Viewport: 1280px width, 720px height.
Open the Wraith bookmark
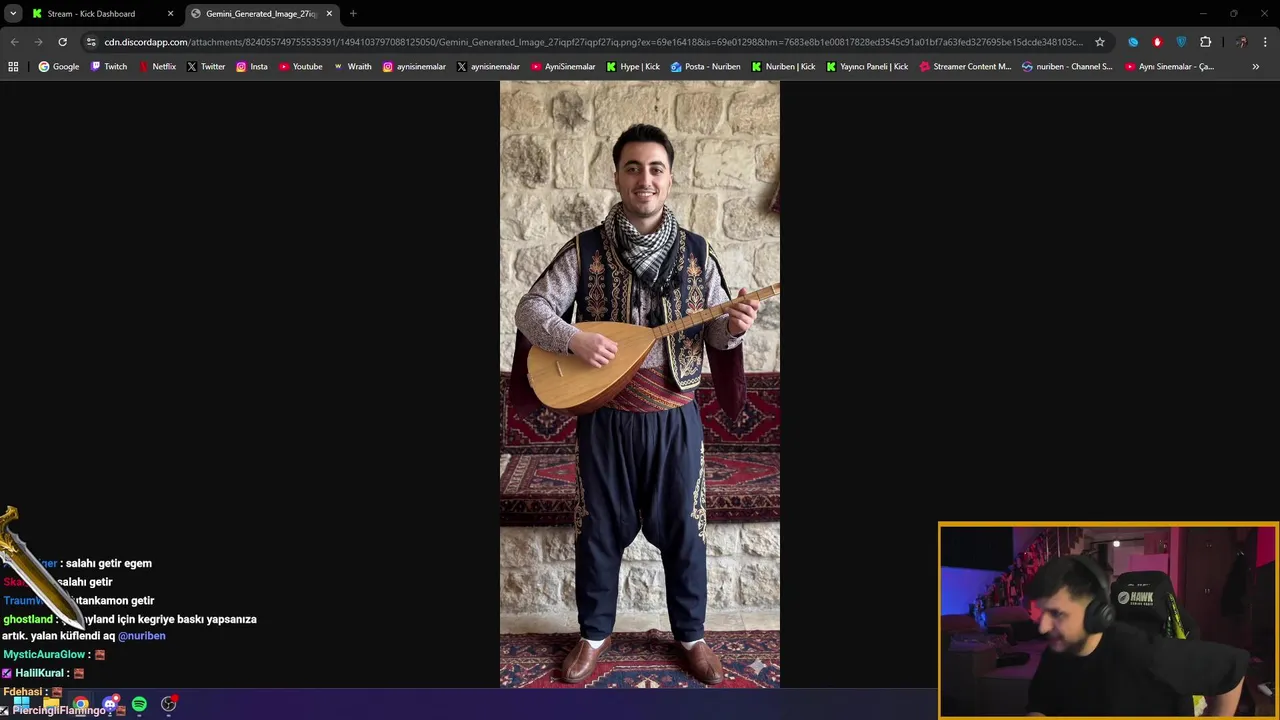pos(352,67)
